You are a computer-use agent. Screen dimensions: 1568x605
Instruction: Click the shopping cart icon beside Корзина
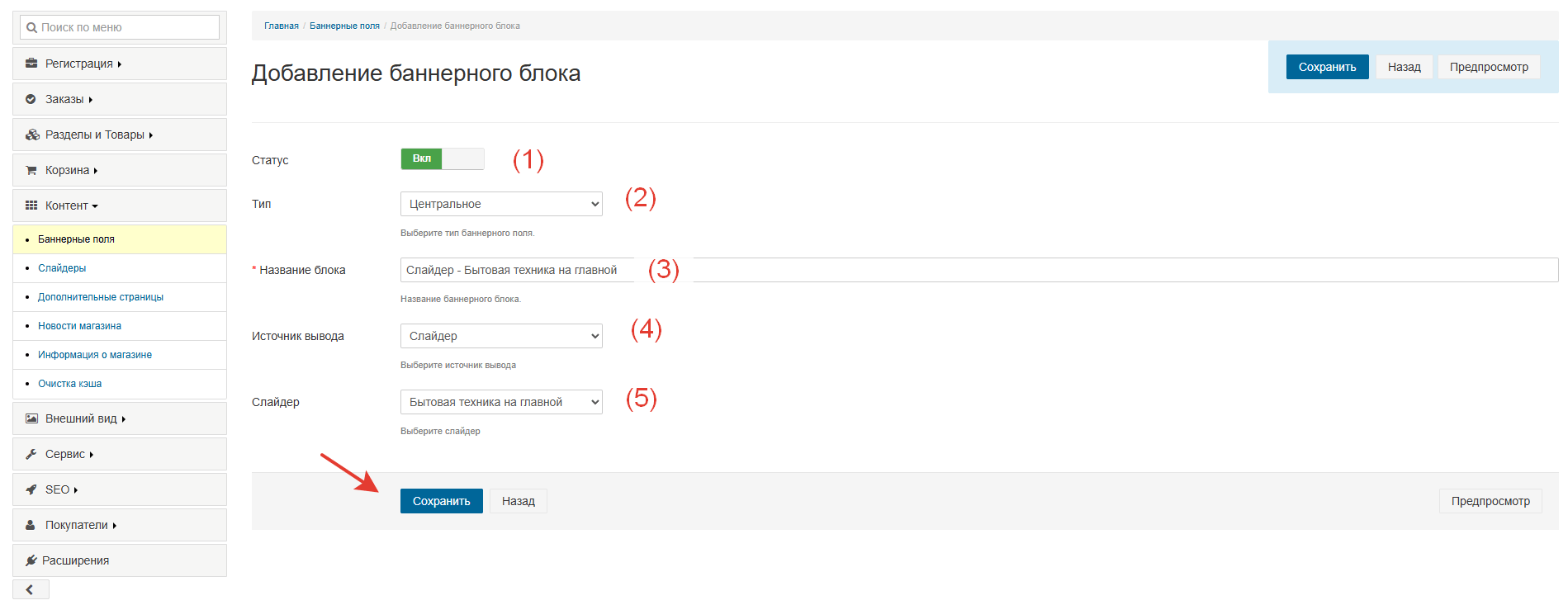pyautogui.click(x=31, y=170)
